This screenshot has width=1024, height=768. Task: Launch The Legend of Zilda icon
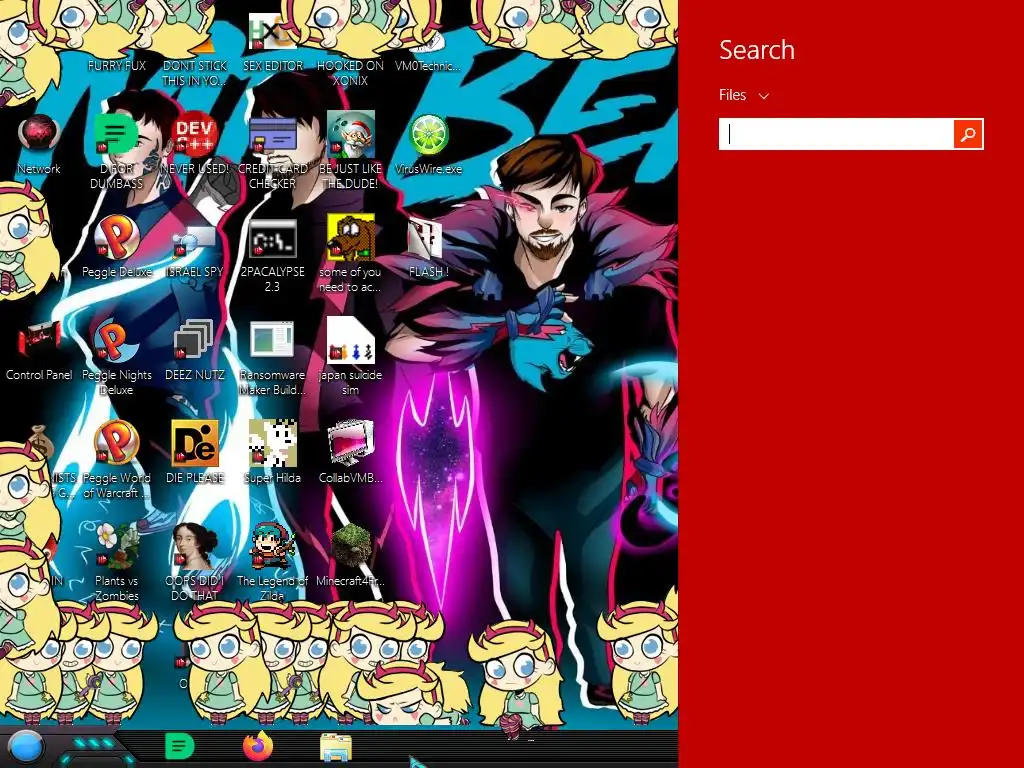coord(272,545)
